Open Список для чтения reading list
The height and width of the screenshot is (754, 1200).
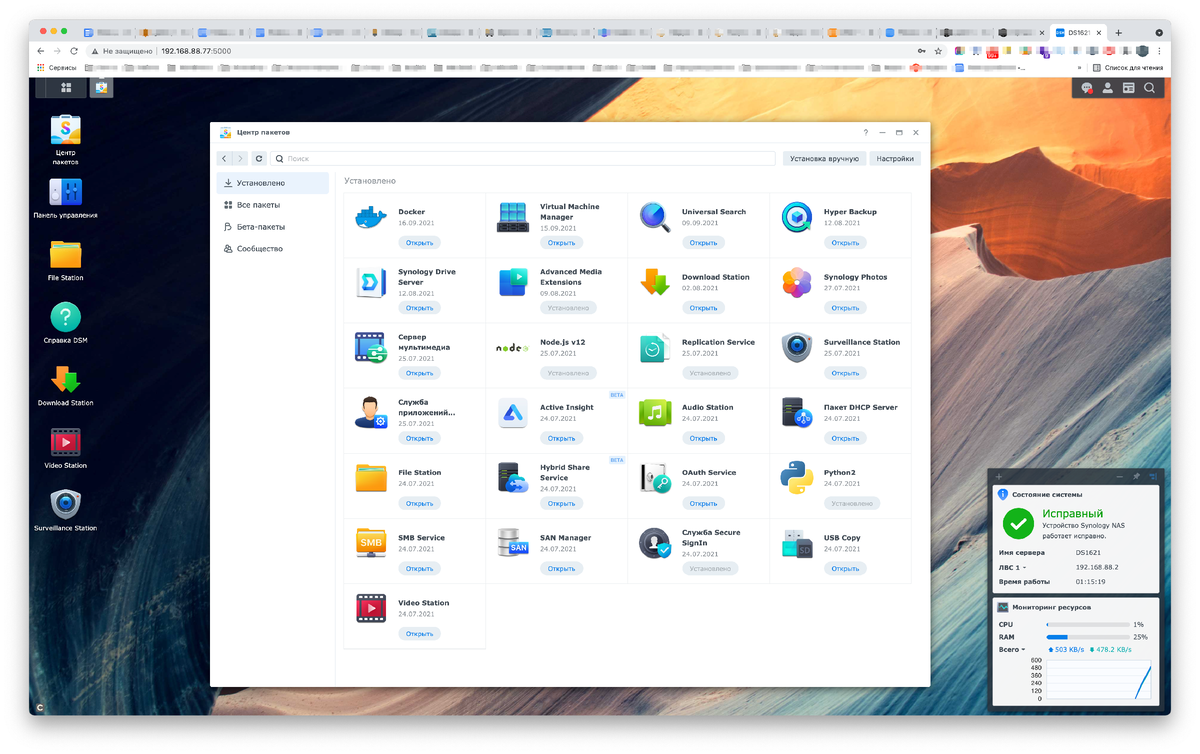[x=1128, y=68]
